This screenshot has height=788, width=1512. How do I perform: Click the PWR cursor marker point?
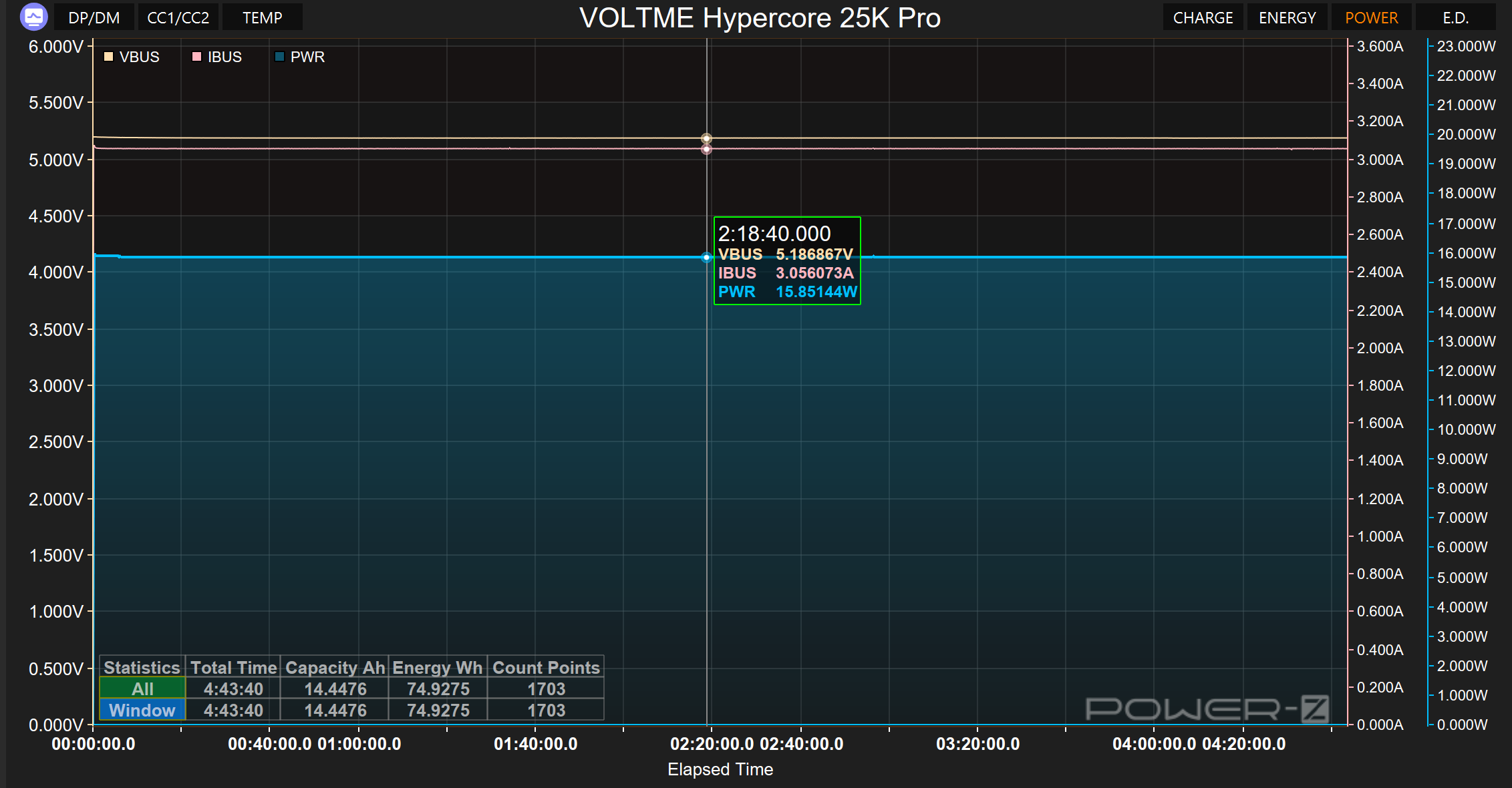click(x=706, y=257)
